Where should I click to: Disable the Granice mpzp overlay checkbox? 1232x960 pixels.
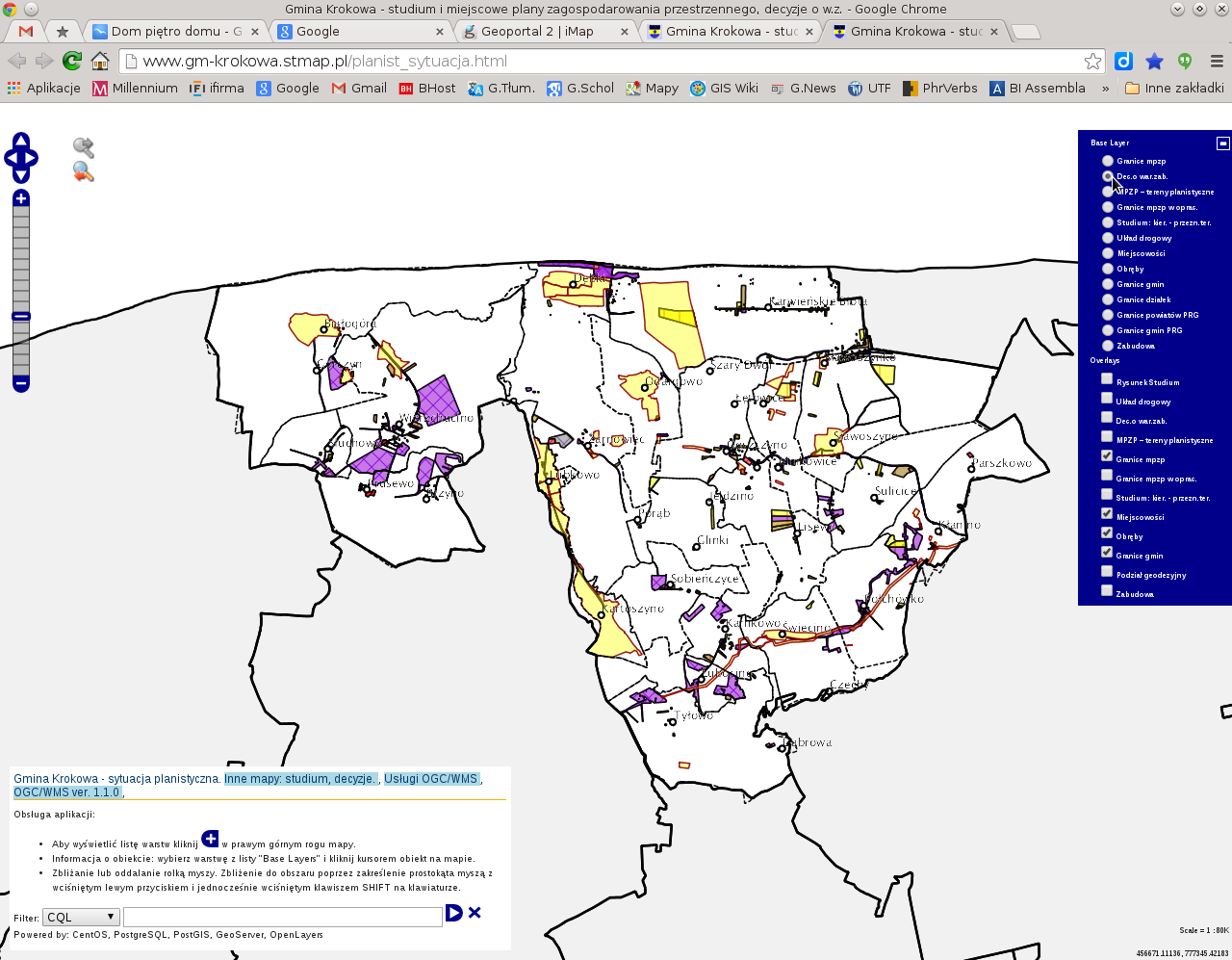tap(1107, 455)
